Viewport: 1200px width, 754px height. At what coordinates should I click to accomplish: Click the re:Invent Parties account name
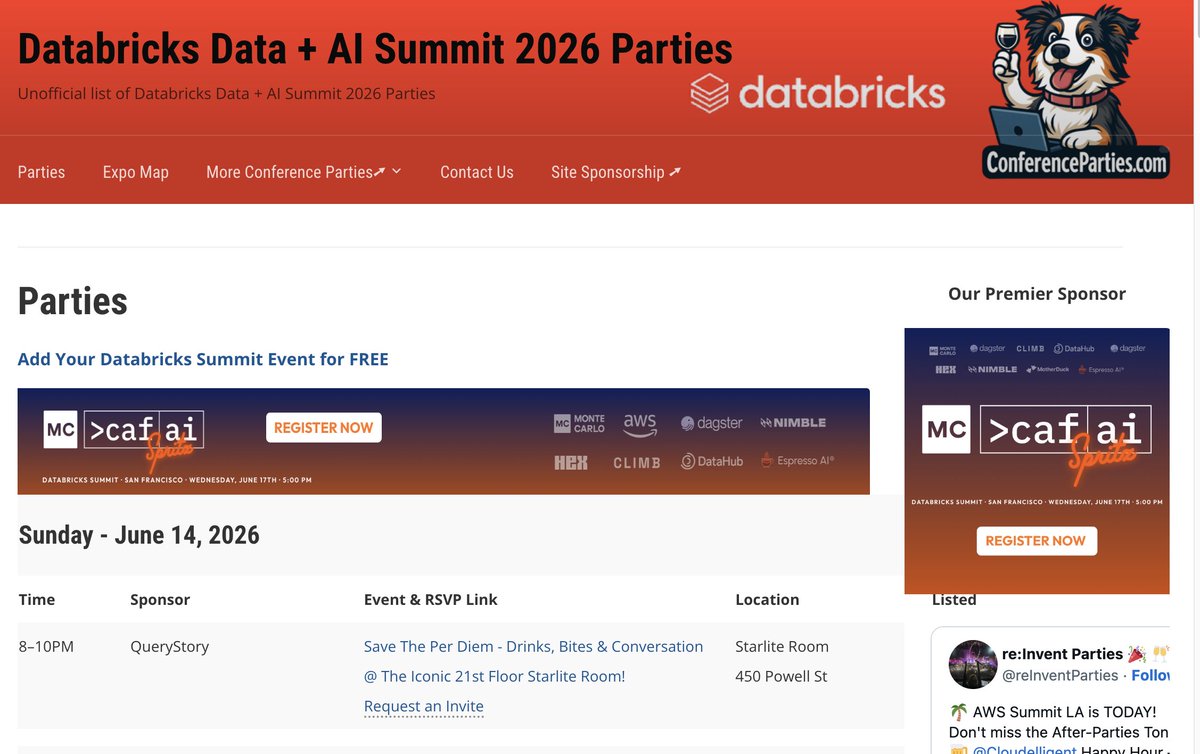pyautogui.click(x=1062, y=654)
